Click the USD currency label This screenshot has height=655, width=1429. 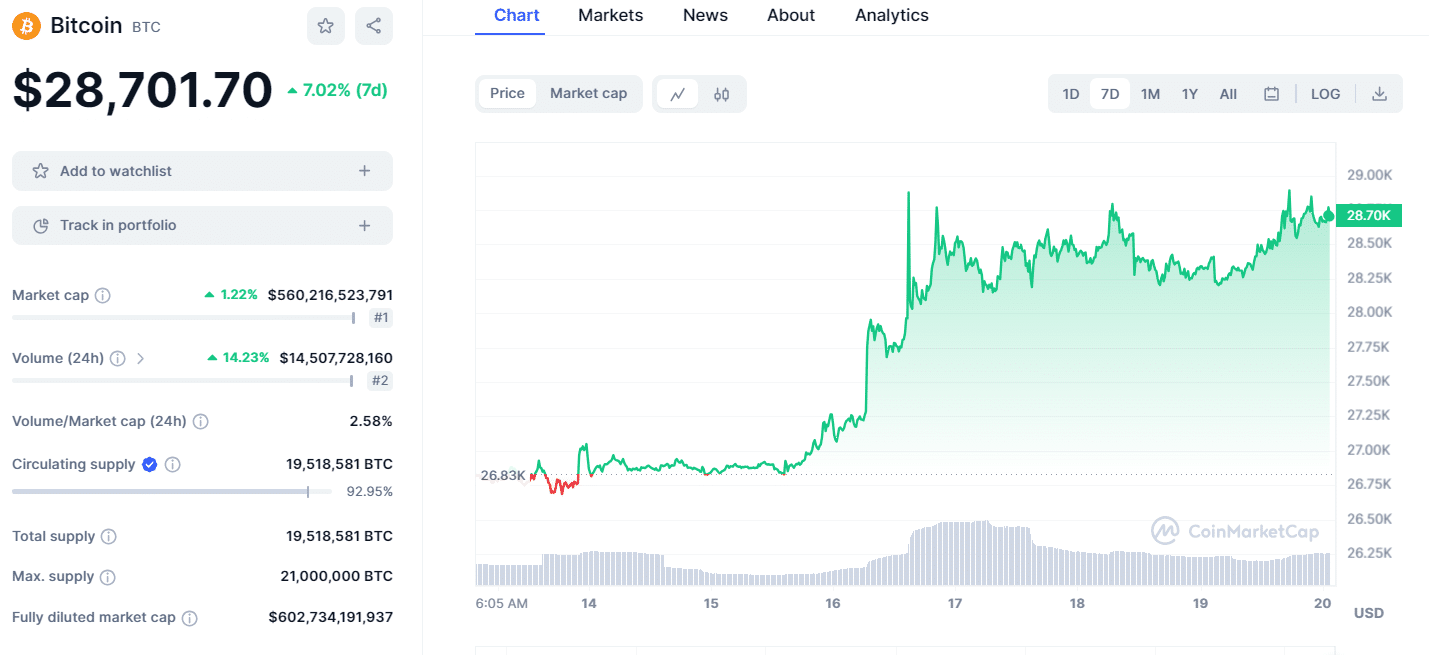tap(1369, 613)
